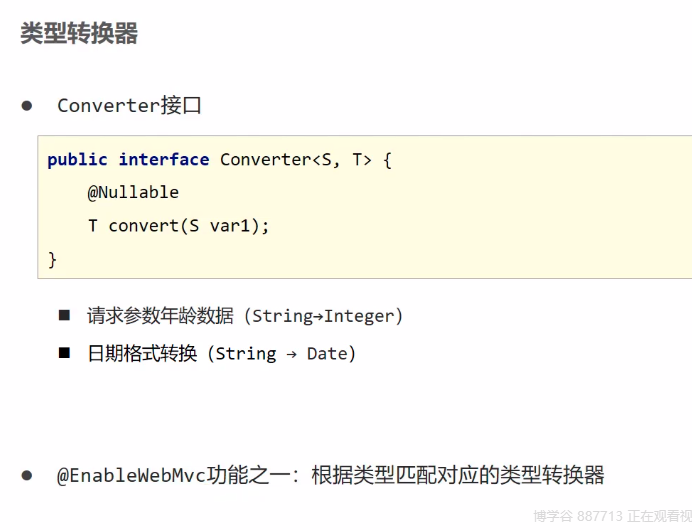Viewport: 692px width, 530px height.
Task: Click the 博学谷 watermark text
Action: tap(551, 516)
